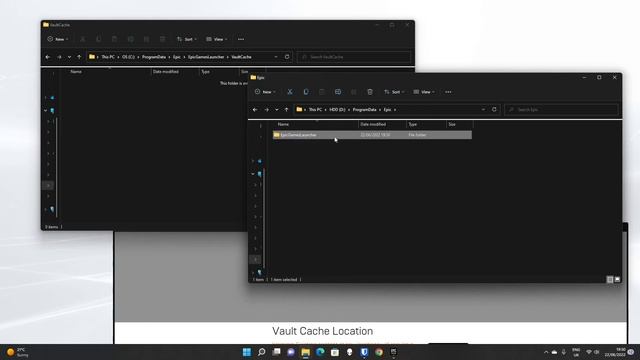Open taskbar Search
The image size is (640, 360).
coord(262,352)
